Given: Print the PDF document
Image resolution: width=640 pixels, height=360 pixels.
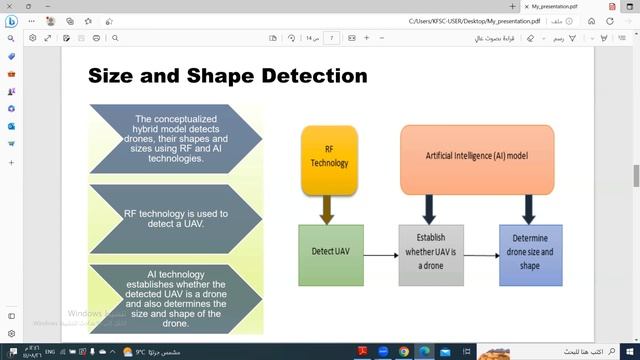Looking at the screenshot, I should (96, 38).
